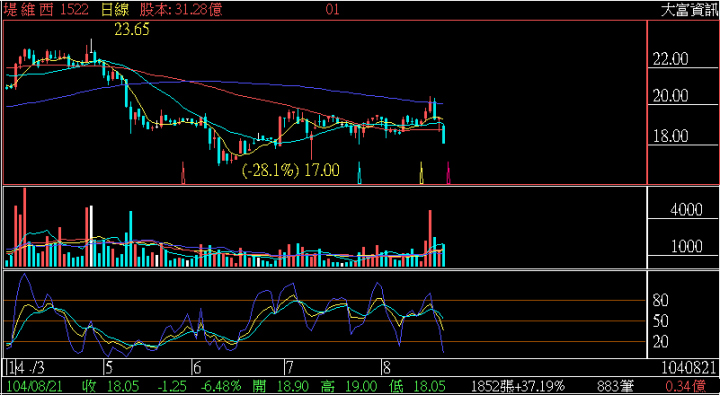
Task: Click month 8 on the date axis
Action: pos(387,368)
